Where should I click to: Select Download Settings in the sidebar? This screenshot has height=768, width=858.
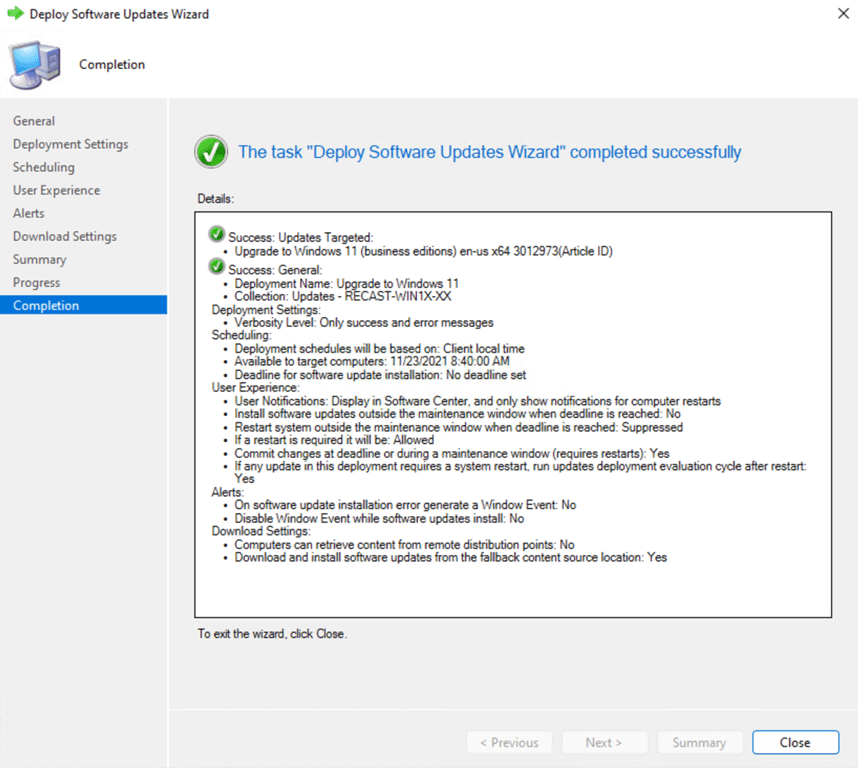pyautogui.click(x=64, y=236)
